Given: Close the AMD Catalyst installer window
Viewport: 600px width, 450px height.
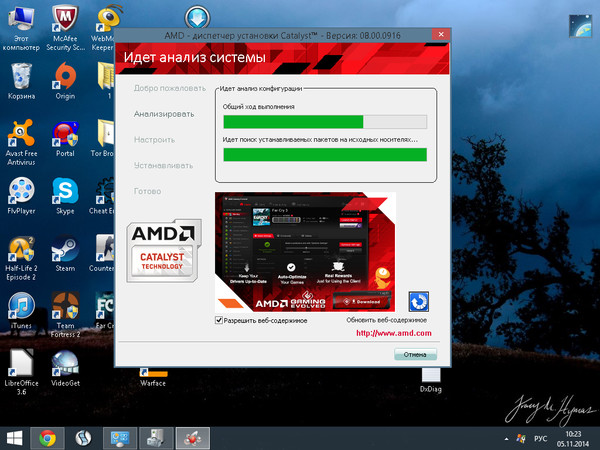Looking at the screenshot, I should click(441, 34).
